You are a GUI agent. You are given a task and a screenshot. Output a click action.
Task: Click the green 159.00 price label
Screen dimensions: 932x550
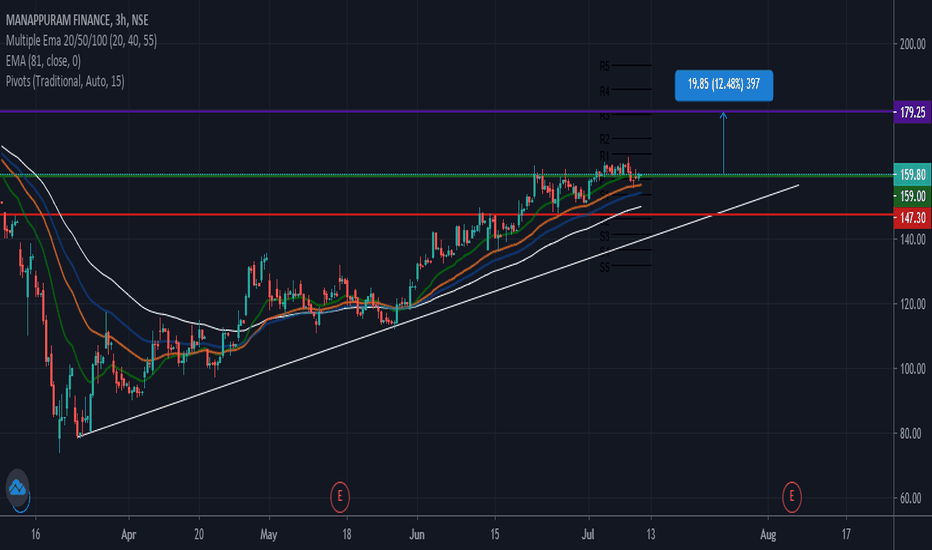pyautogui.click(x=912, y=196)
